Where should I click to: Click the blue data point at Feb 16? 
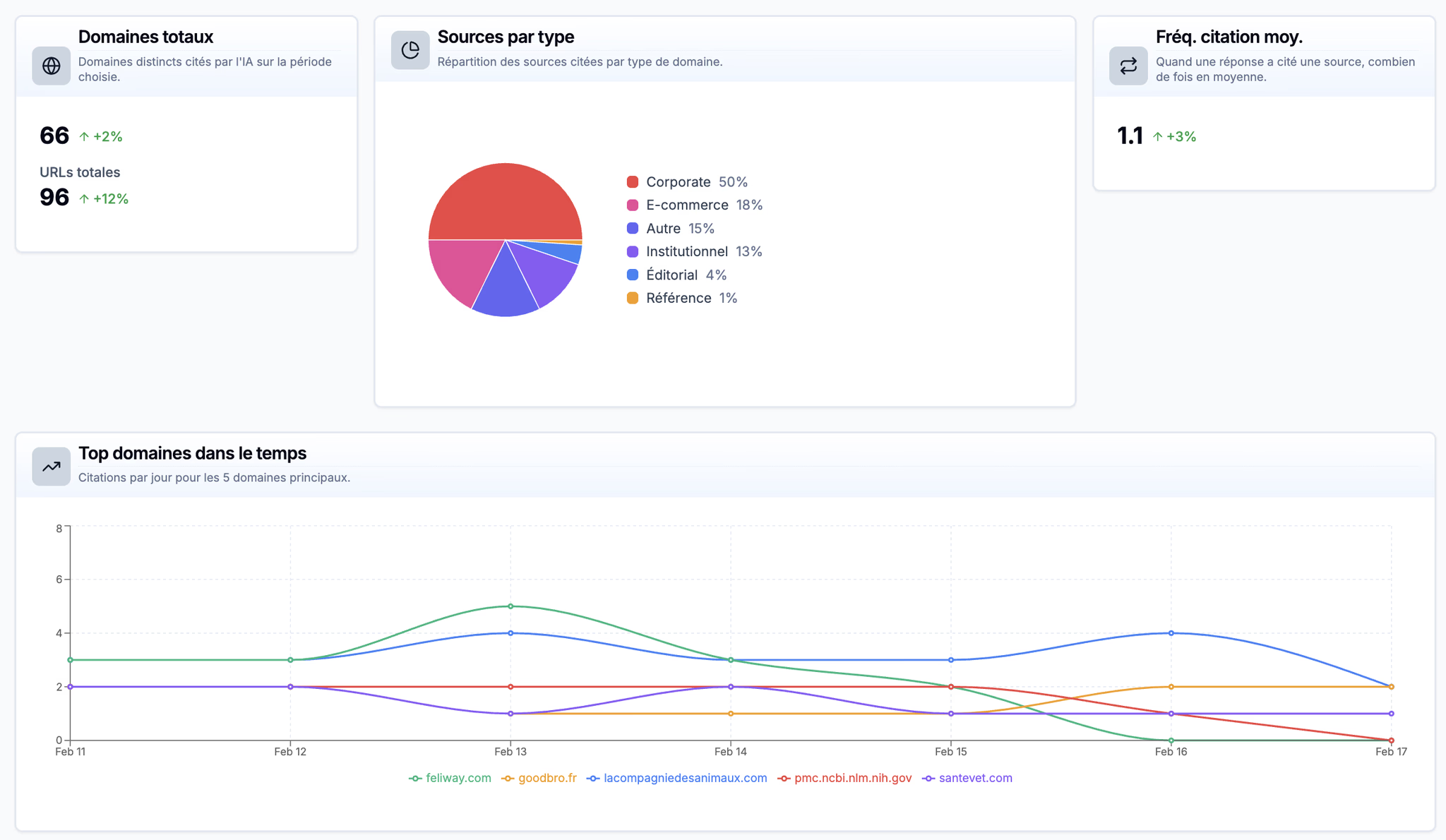pos(1171,633)
